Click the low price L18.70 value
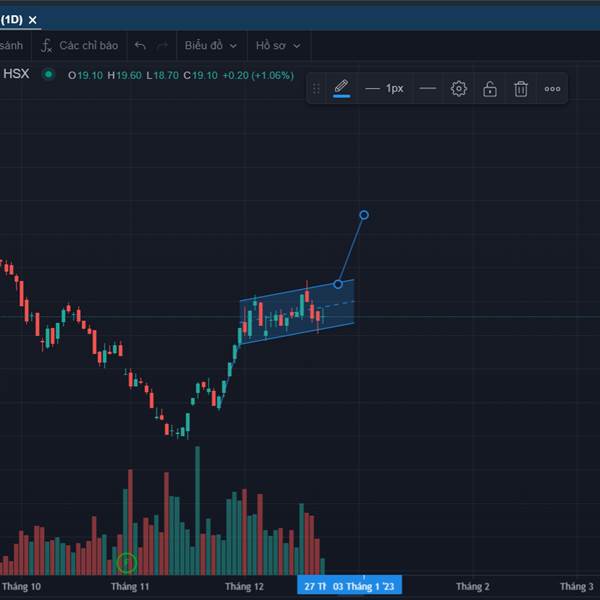Viewport: 600px width, 600px height. click(163, 75)
